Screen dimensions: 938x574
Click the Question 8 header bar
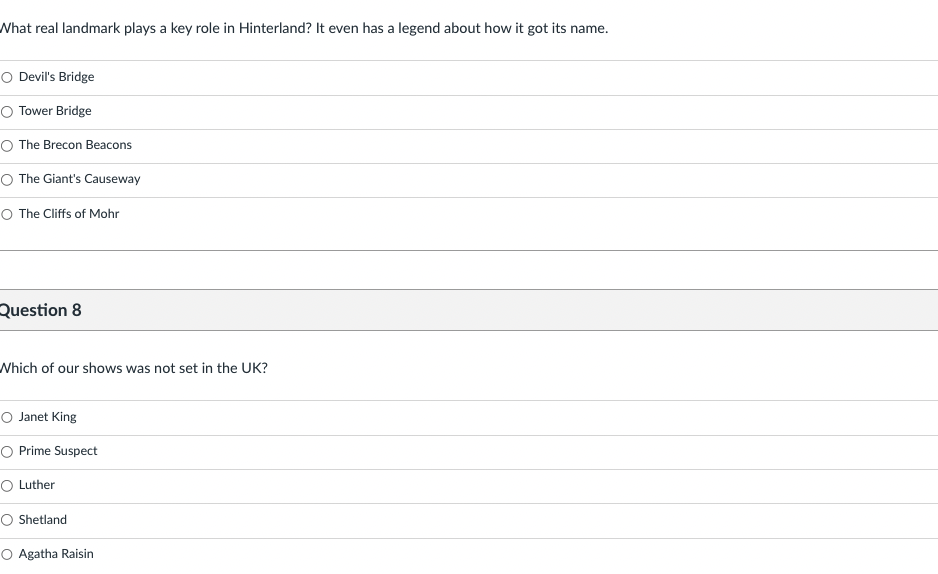click(469, 310)
